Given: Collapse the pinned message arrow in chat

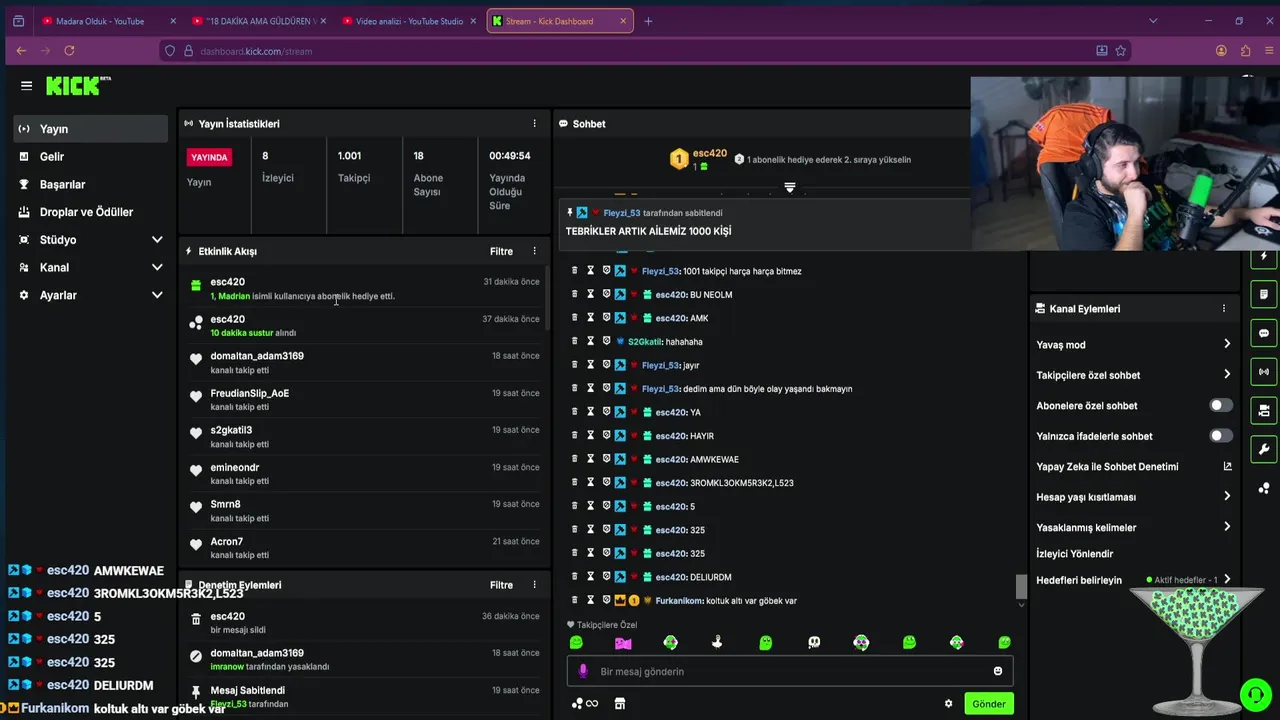Looking at the screenshot, I should point(790,188).
